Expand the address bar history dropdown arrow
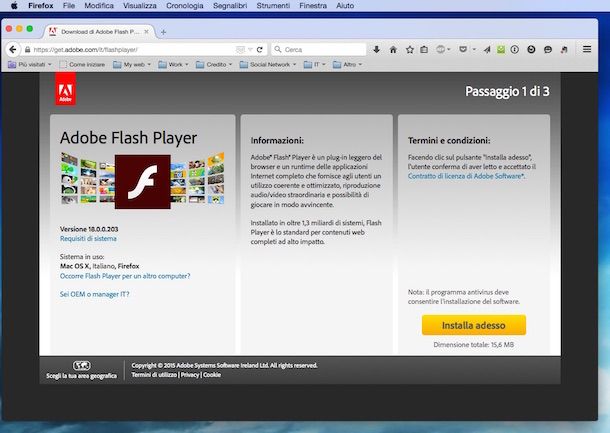Screen dimensions: 610x433 point(250,49)
